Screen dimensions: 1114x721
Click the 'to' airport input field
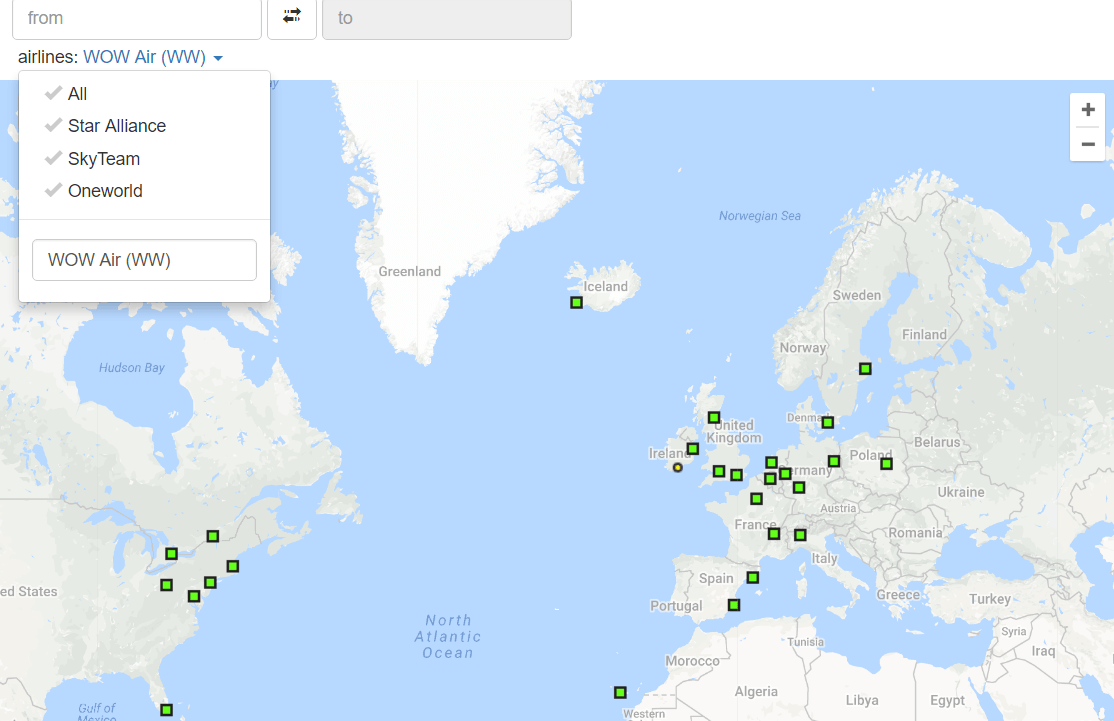(x=447, y=18)
